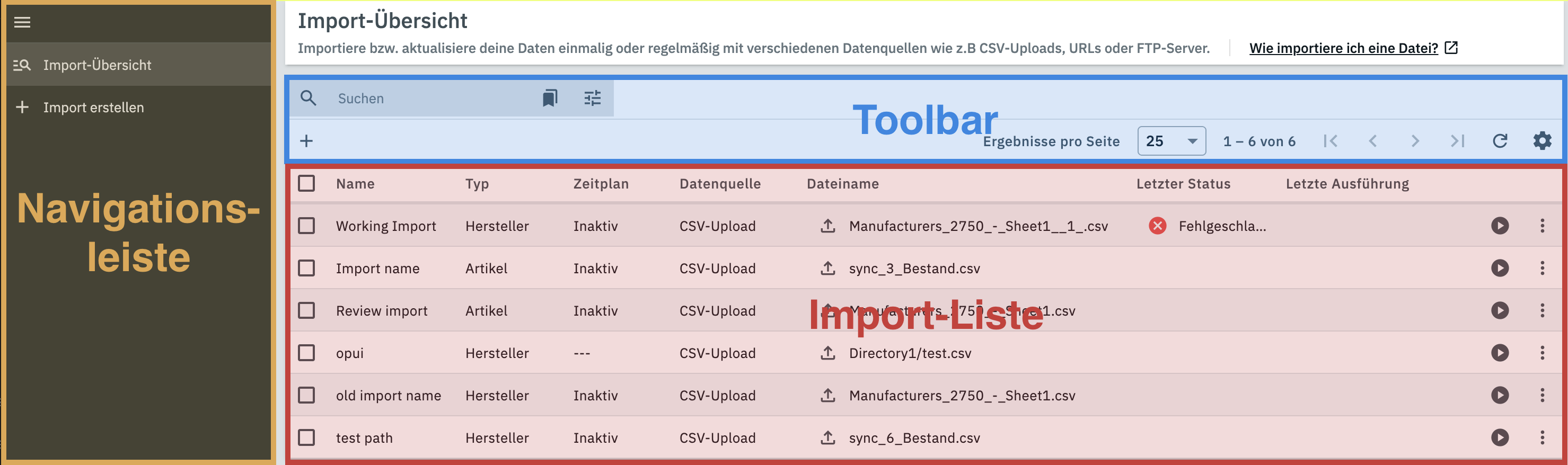1568x465 pixels.
Task: Check the old import name row checkbox
Action: [307, 395]
